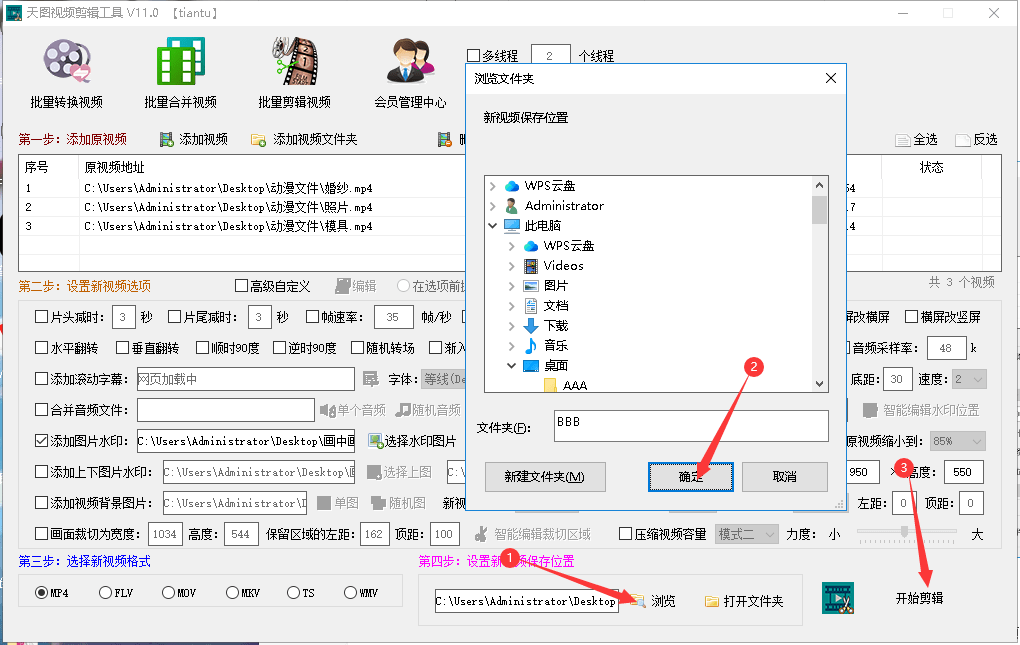Select 音乐 music folder in dialog tree
The image size is (1020, 645).
pos(531,346)
